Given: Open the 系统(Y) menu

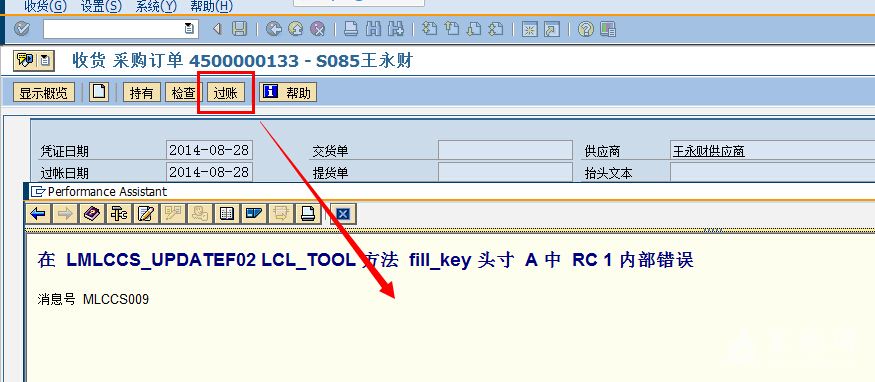Looking at the screenshot, I should [156, 7].
